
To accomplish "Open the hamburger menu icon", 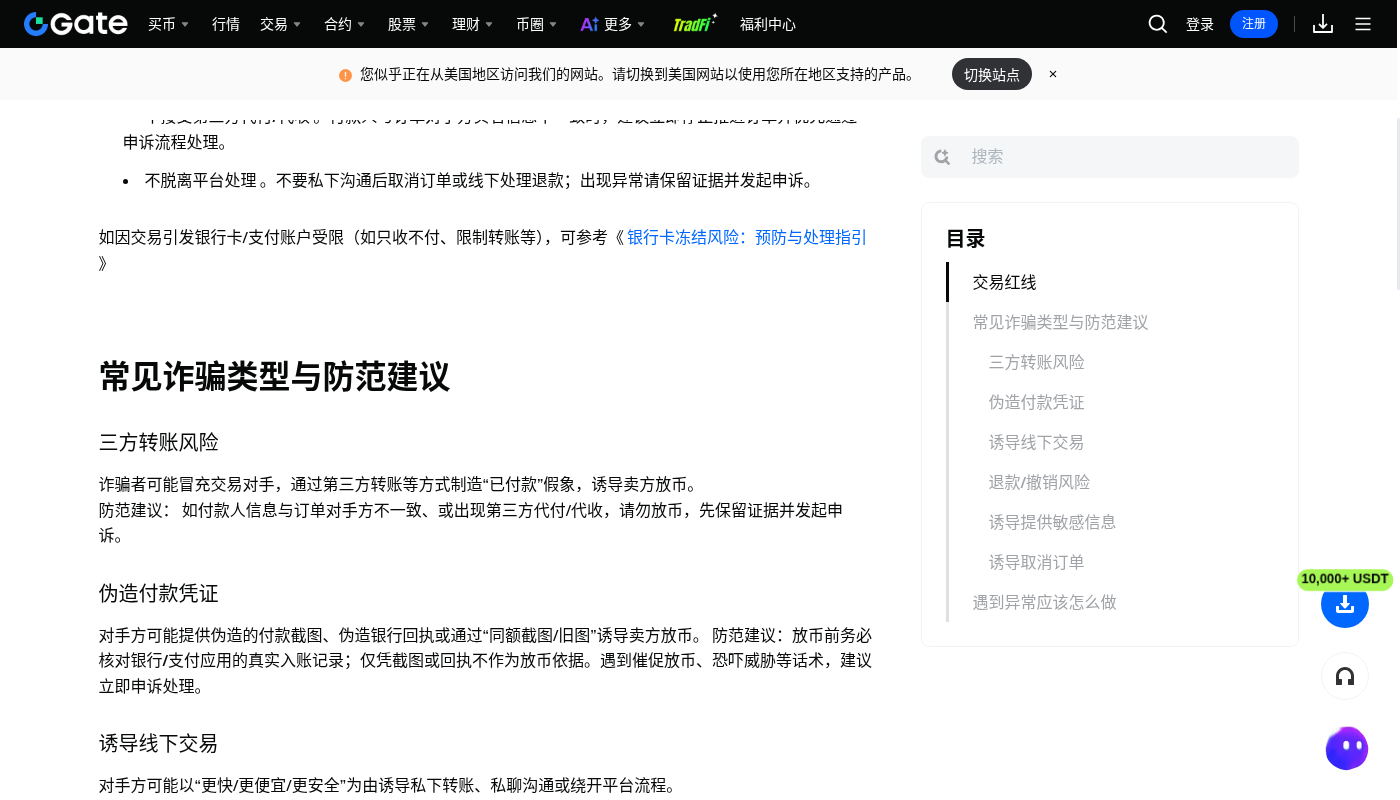I will tap(1363, 24).
